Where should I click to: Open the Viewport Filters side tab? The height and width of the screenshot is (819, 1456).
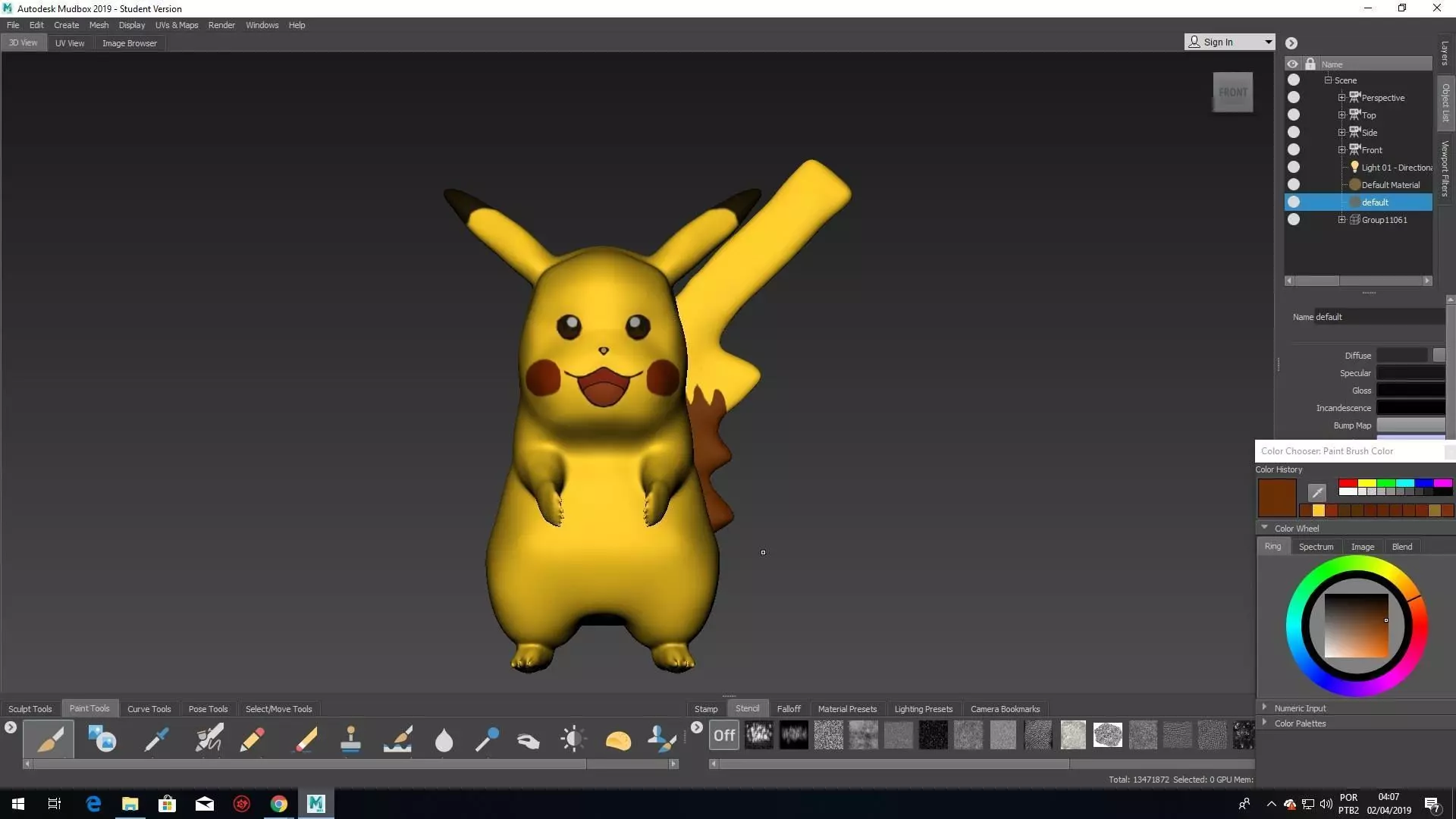(1445, 168)
